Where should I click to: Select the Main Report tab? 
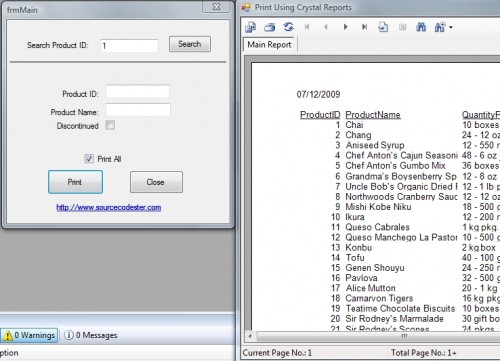click(x=269, y=44)
